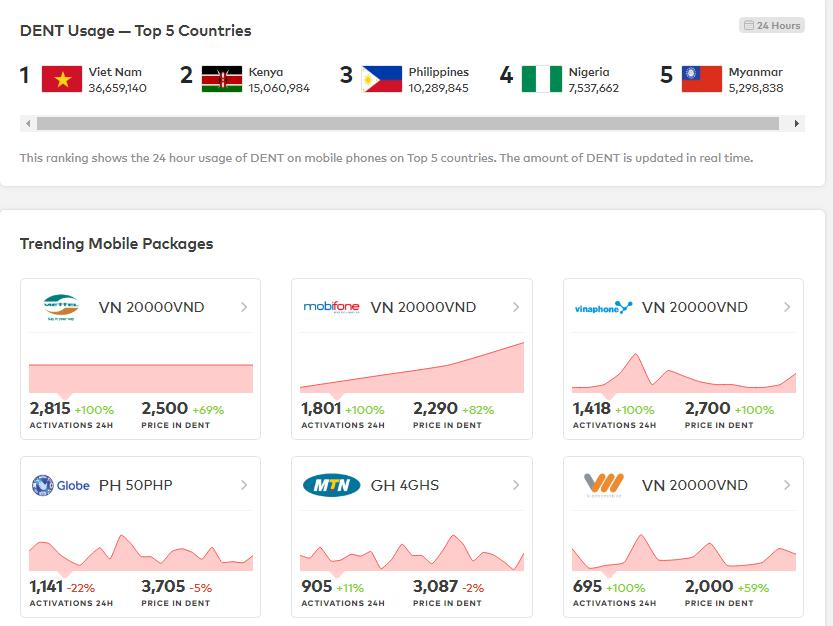The width and height of the screenshot is (833, 626).
Task: Expand the Mobifone VN 20000VND package chevron
Action: tap(516, 307)
